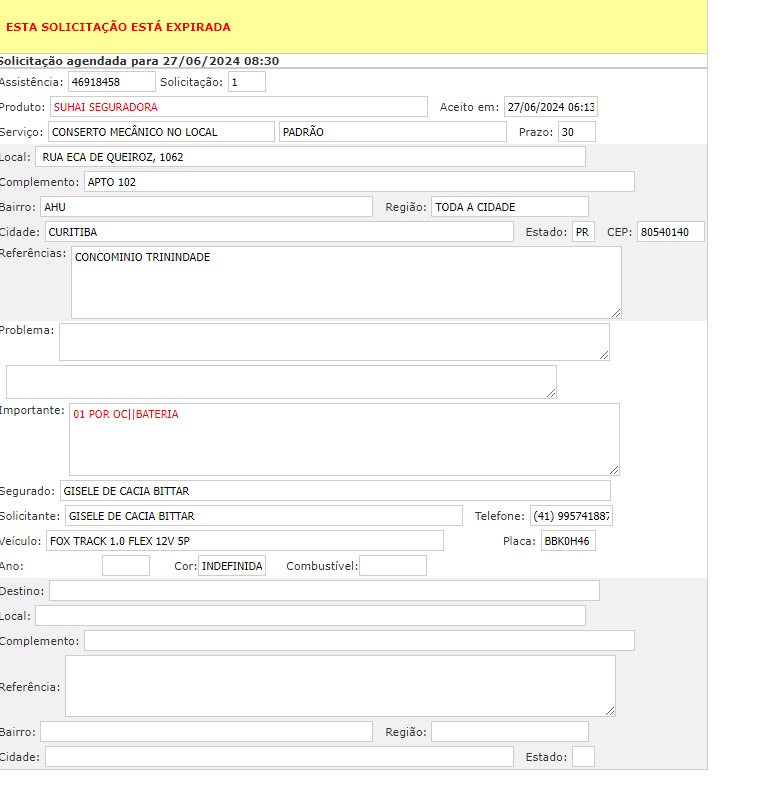The height and width of the screenshot is (801, 774).
Task: Click the resize handle of Problema text area
Action: pyautogui.click(x=604, y=355)
